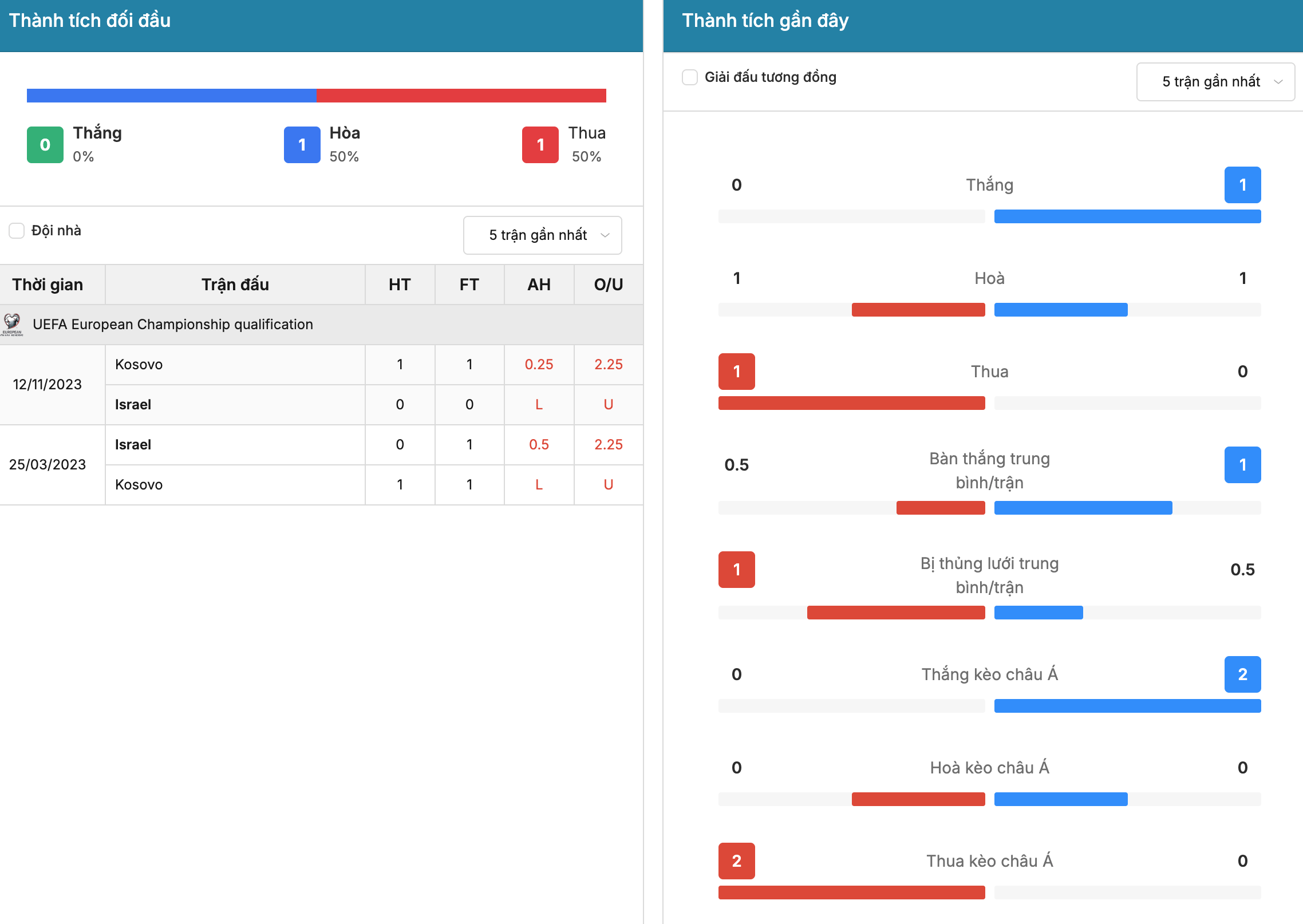
Task: Click the 0.25 handicap value
Action: 539,365
